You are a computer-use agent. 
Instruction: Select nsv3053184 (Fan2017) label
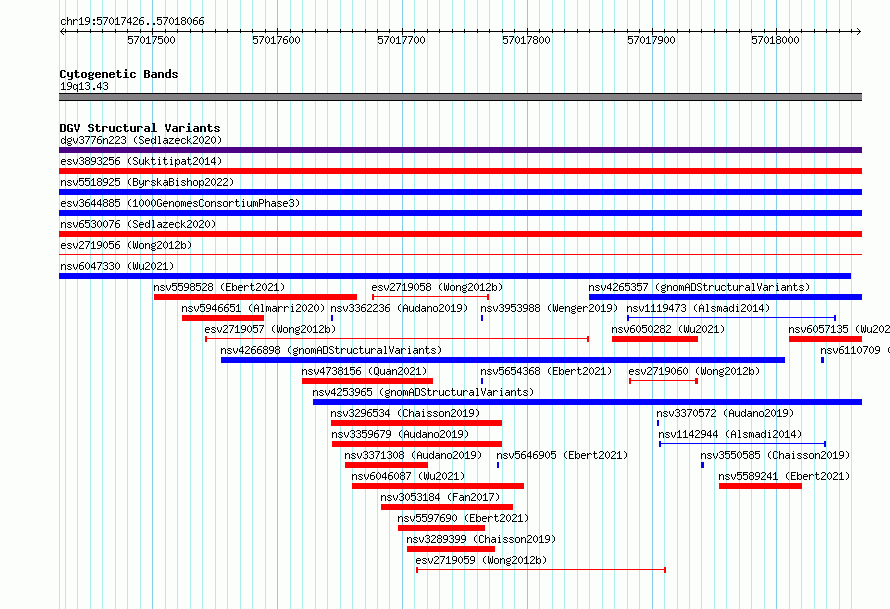tap(440, 497)
